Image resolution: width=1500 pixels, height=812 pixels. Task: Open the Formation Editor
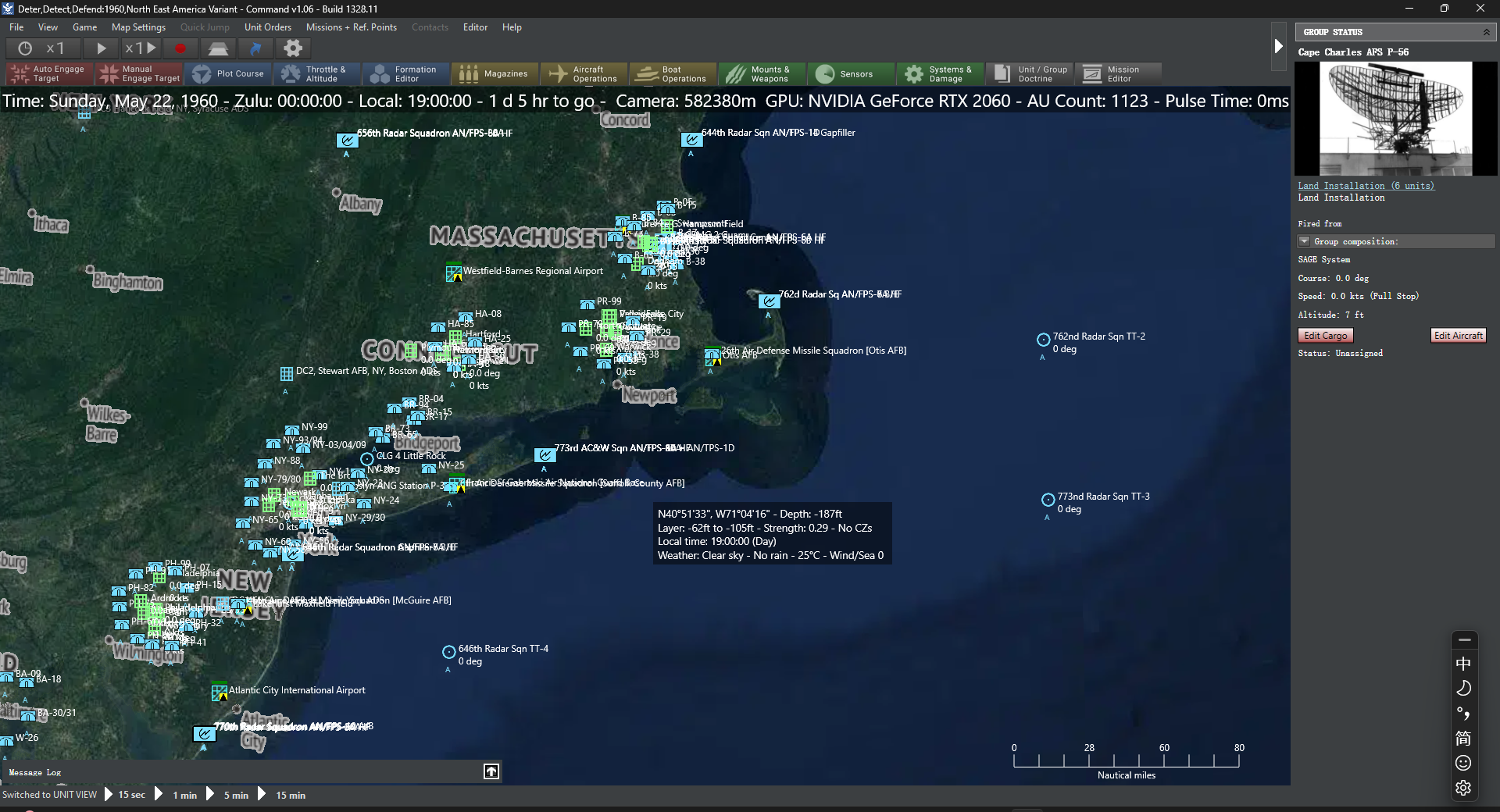tap(405, 74)
